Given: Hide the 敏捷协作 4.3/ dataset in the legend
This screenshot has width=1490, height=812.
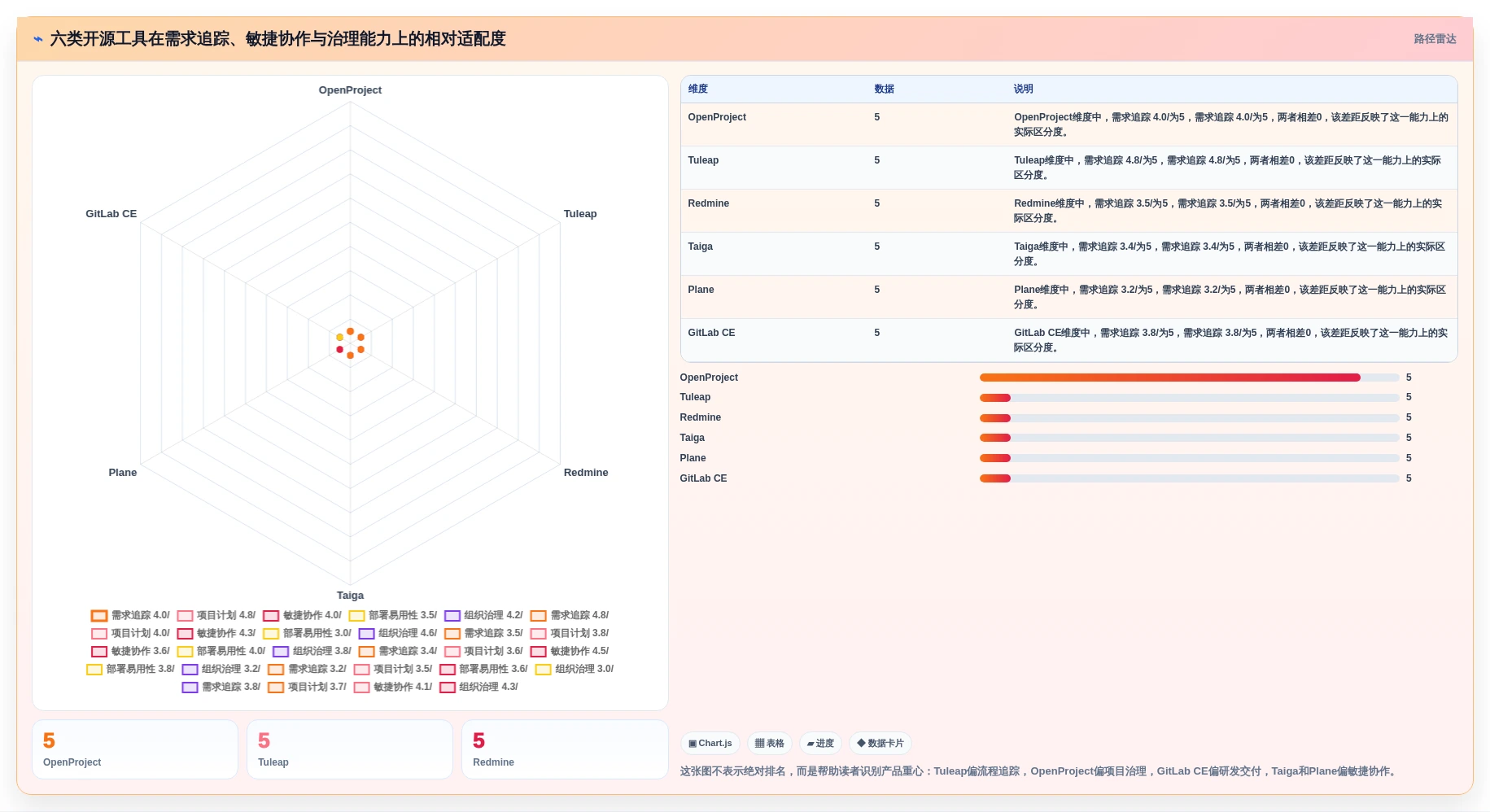Looking at the screenshot, I should pos(216,634).
